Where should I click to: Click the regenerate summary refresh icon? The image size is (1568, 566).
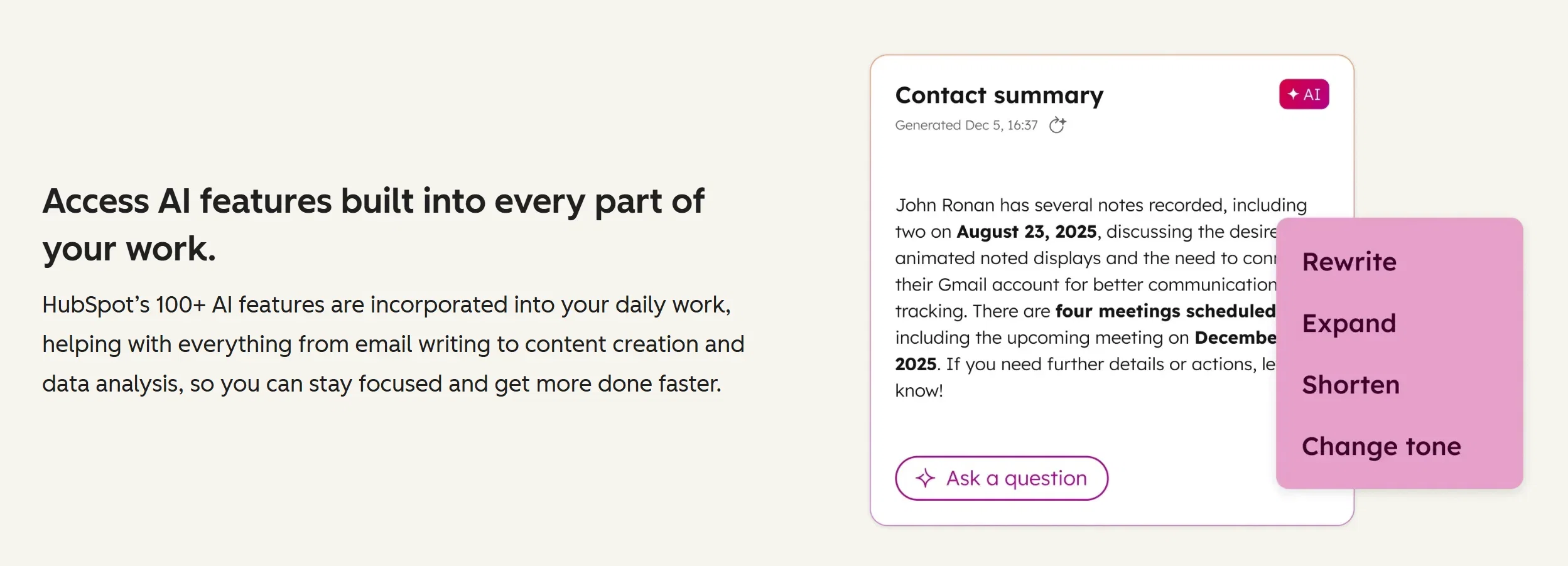pos(1057,125)
